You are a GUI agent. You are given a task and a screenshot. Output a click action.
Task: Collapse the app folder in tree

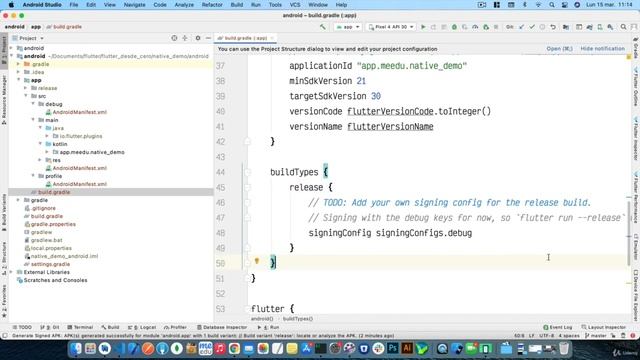point(19,80)
